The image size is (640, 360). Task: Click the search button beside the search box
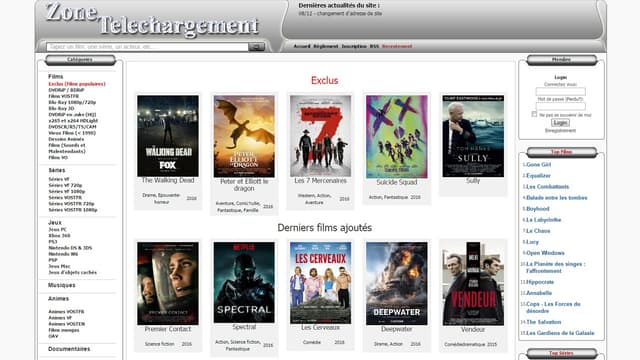pyautogui.click(x=256, y=47)
